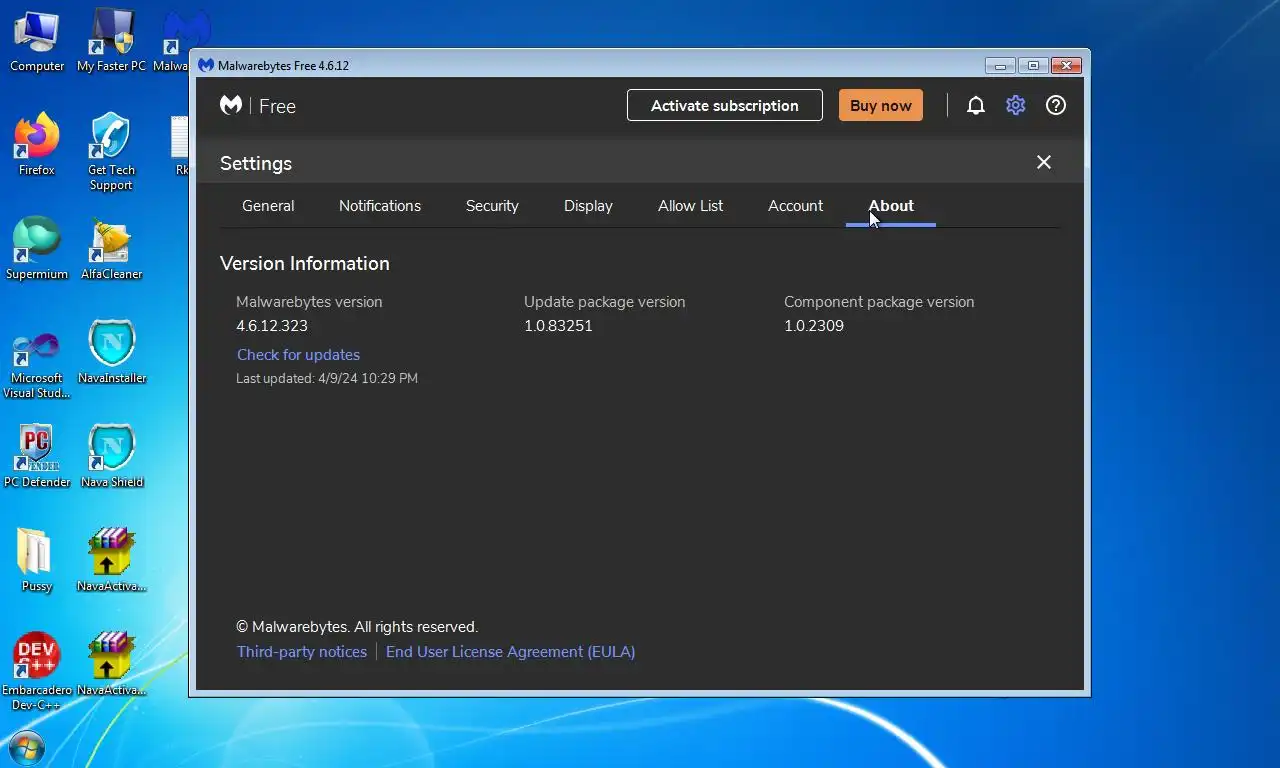Switch to the General tab
Screen dimensions: 1280x768
point(268,206)
